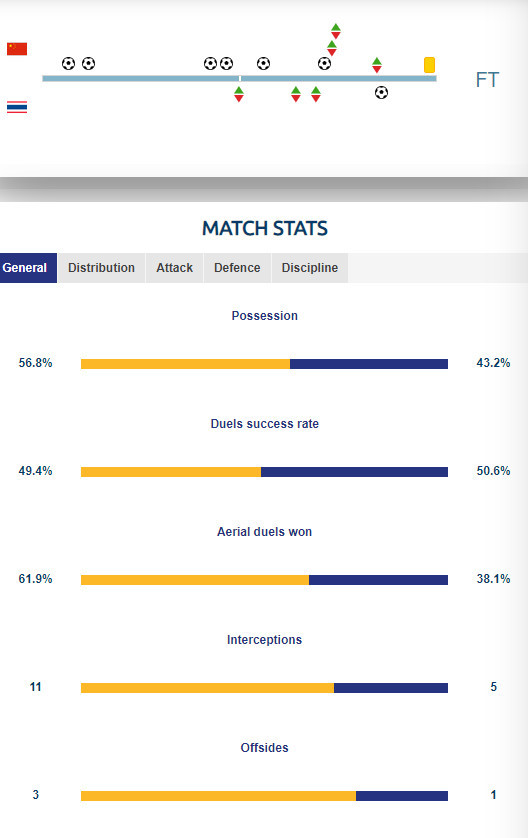Open the Defence stats tab
Image resolution: width=528 pixels, height=838 pixels.
coord(237,268)
